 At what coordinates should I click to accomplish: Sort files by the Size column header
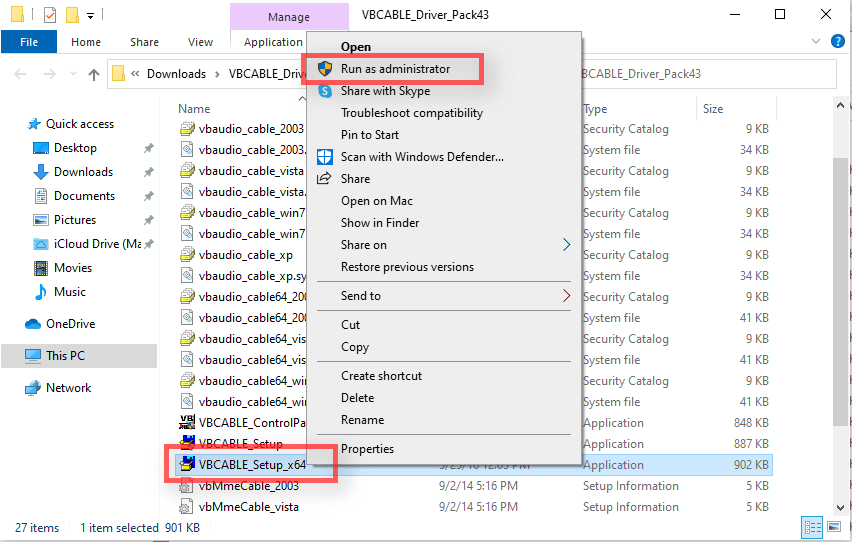713,109
